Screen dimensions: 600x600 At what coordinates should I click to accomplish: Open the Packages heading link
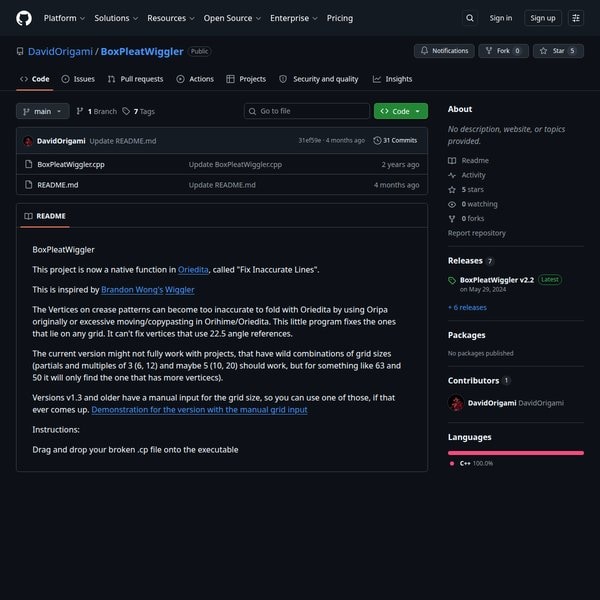[466, 335]
